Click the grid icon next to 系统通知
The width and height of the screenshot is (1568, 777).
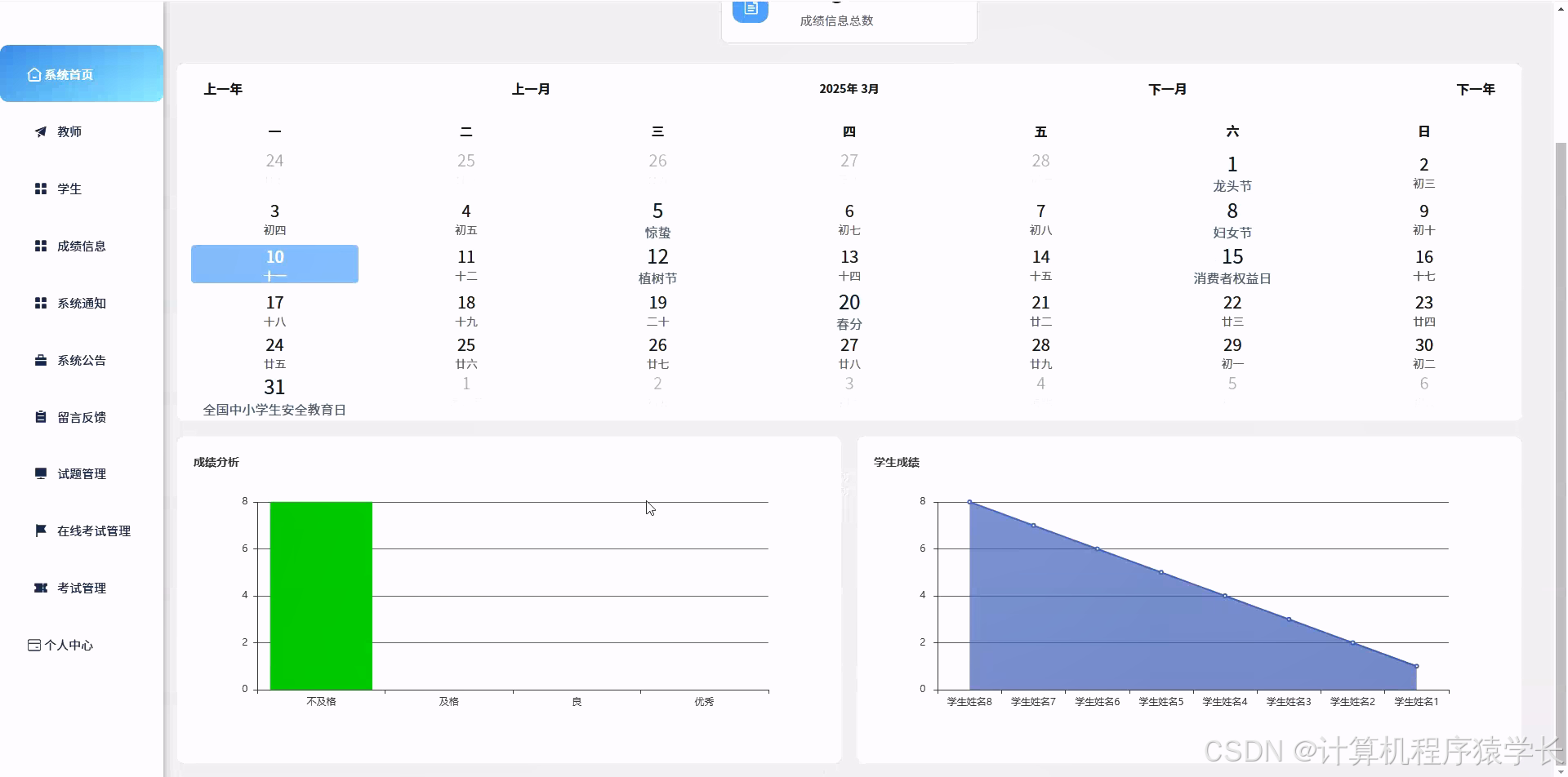[41, 303]
